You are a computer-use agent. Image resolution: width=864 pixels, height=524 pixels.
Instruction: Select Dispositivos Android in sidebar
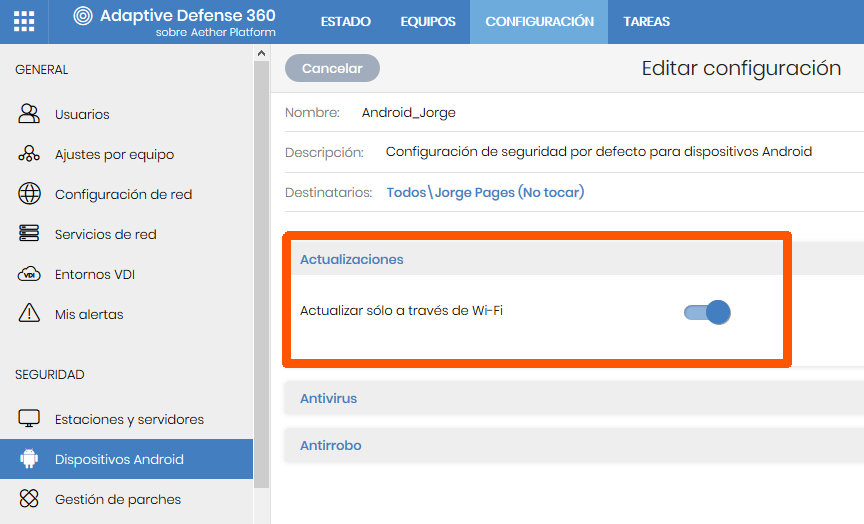126,459
